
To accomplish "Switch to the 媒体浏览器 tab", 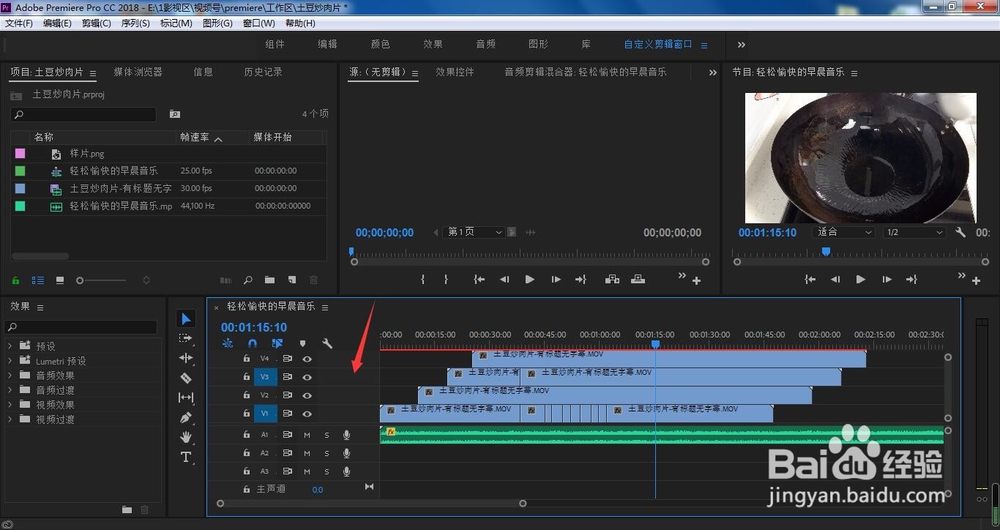I will [138, 72].
